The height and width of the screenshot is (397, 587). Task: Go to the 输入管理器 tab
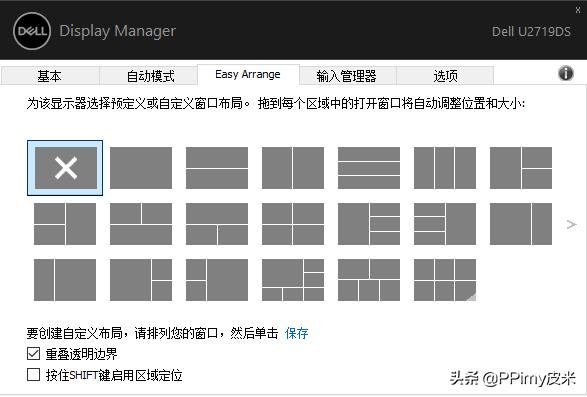(347, 76)
